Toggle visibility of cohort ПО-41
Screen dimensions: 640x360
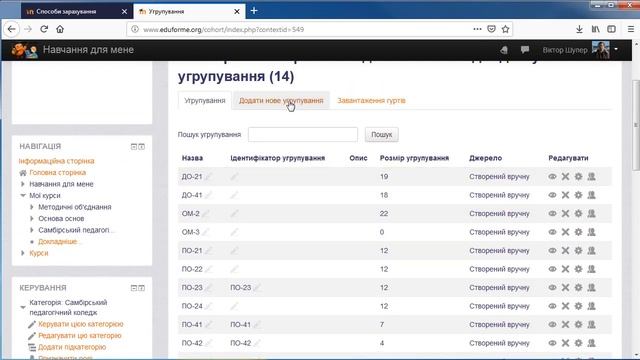552,324
